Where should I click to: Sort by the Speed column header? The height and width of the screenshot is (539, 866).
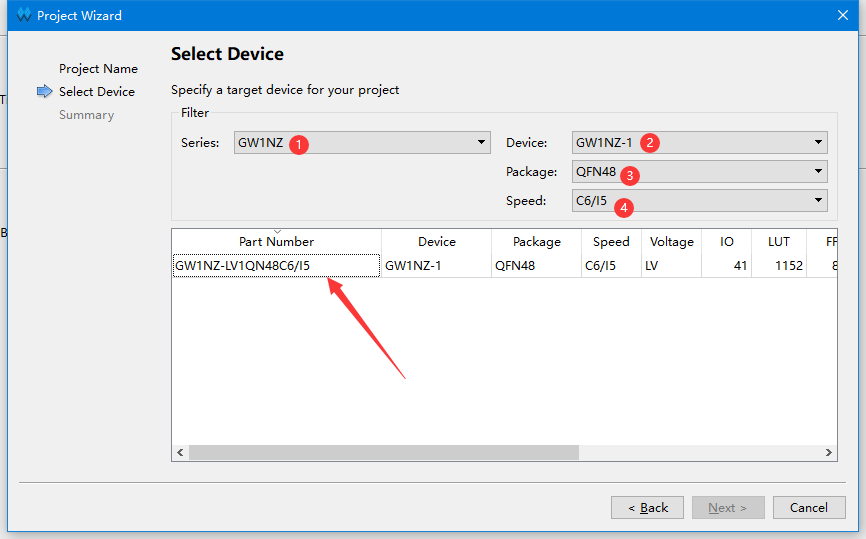(x=611, y=241)
